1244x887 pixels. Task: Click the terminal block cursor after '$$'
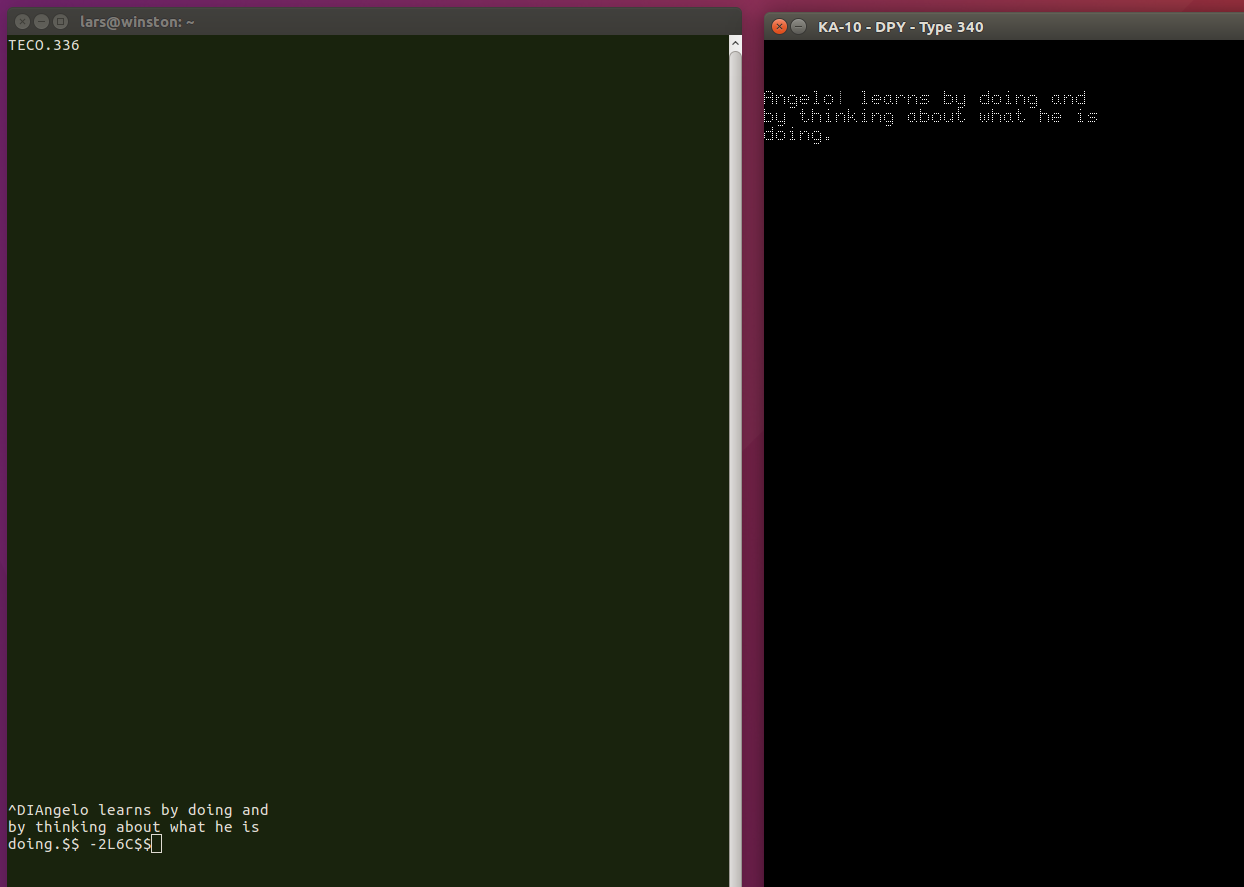(156, 844)
